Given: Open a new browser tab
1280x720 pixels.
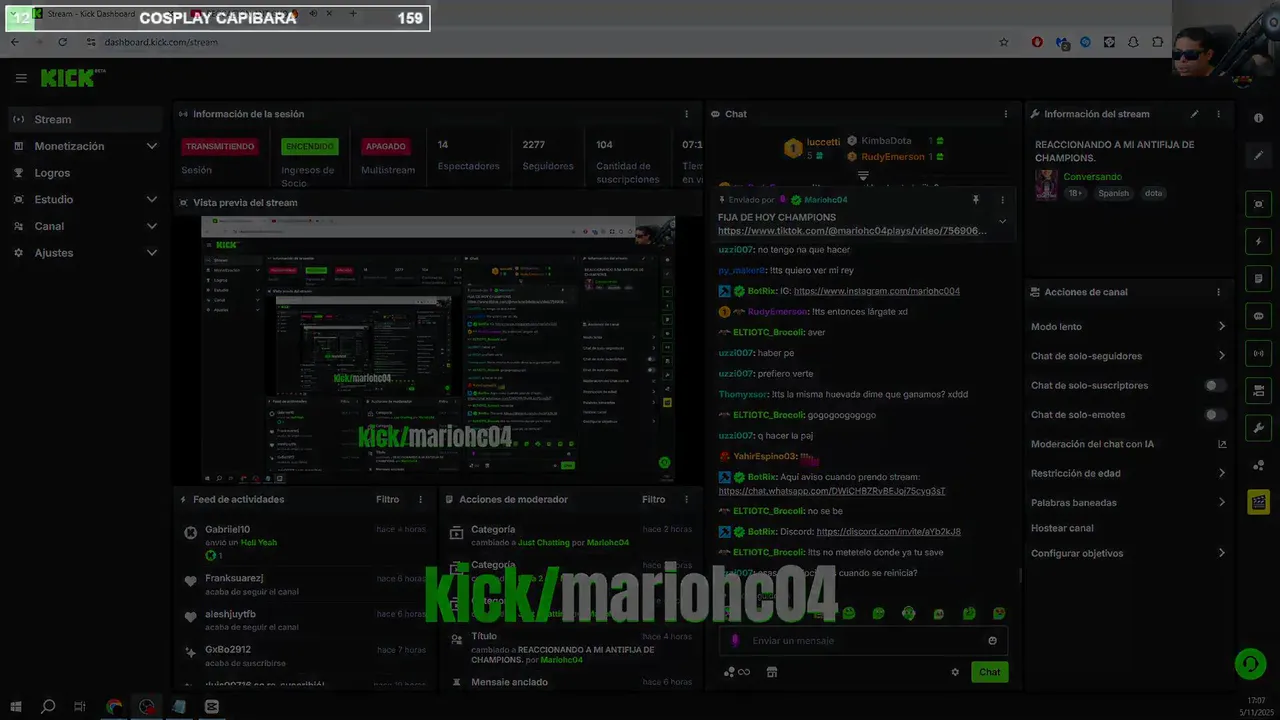Looking at the screenshot, I should point(353,14).
